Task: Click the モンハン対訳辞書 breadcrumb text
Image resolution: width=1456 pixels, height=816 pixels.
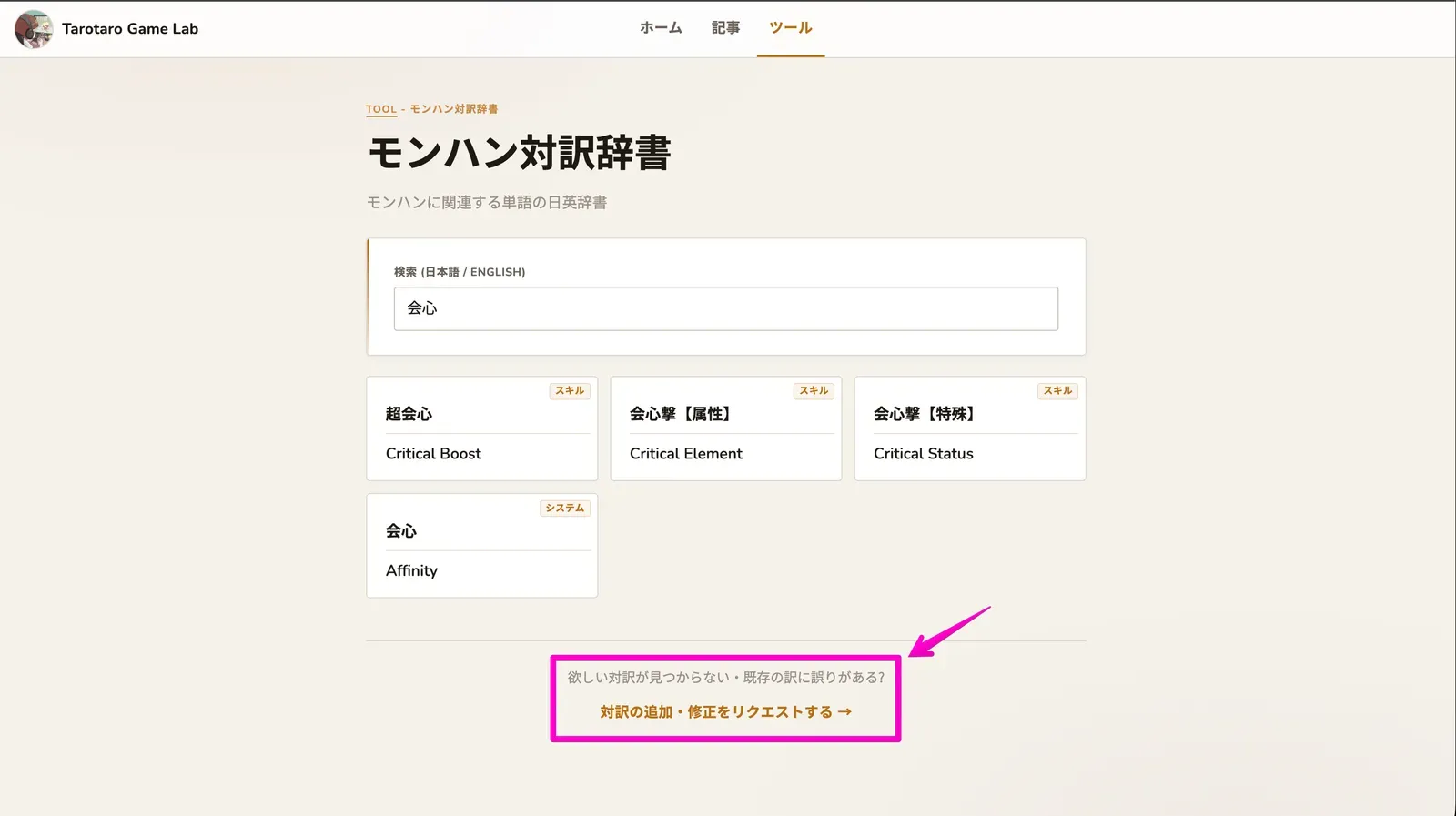Action: click(x=453, y=109)
